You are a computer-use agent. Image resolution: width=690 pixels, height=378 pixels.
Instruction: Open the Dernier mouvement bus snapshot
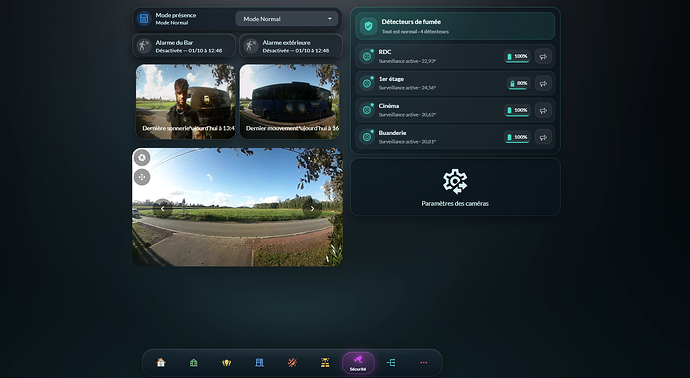290,102
